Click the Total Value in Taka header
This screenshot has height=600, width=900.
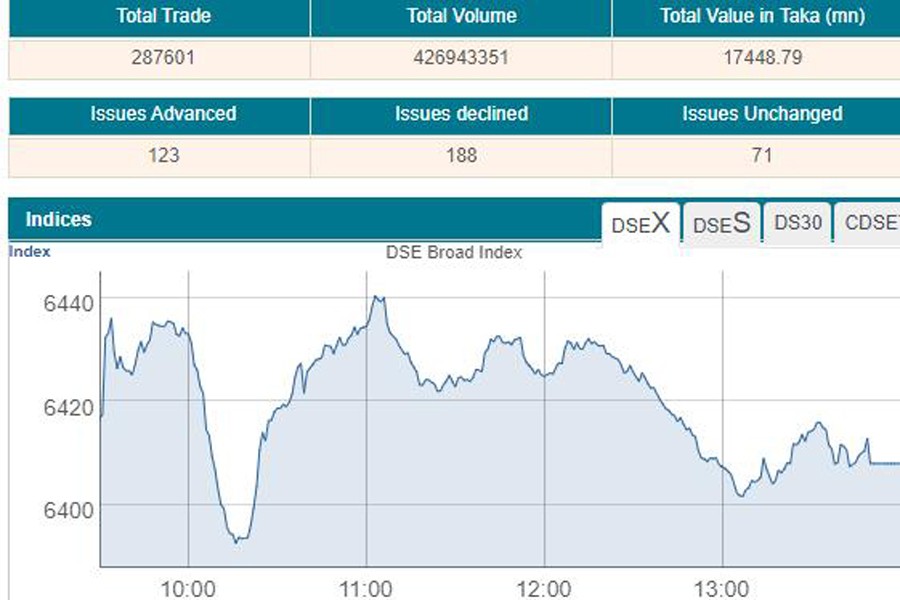[x=762, y=16]
